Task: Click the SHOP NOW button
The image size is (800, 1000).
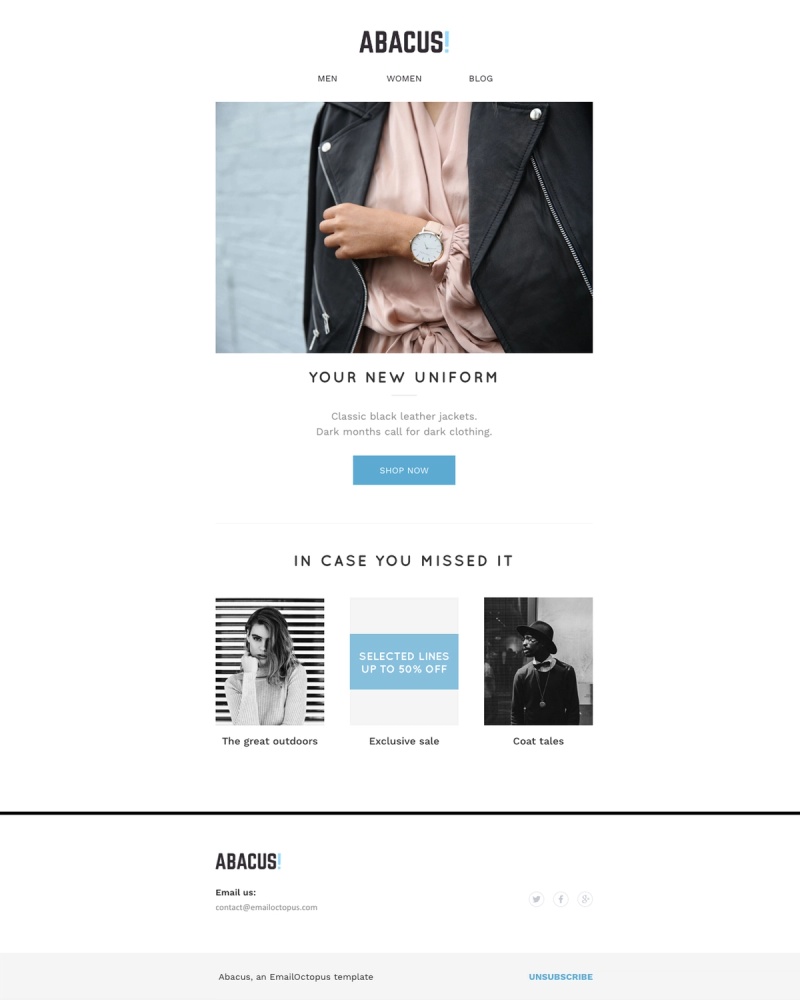Action: (x=404, y=470)
